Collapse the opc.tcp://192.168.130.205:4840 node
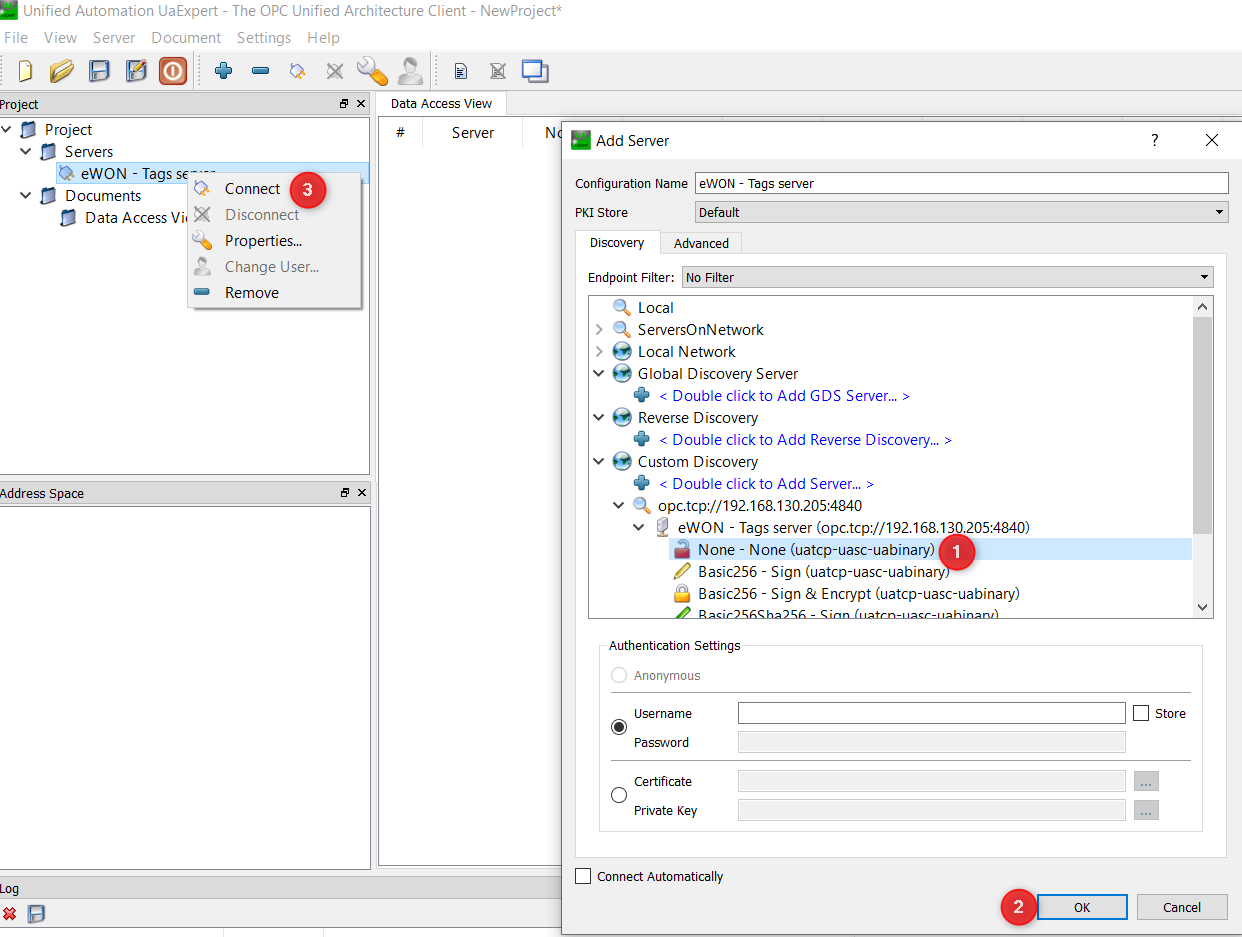Image resolution: width=1242 pixels, height=937 pixels. pos(619,506)
